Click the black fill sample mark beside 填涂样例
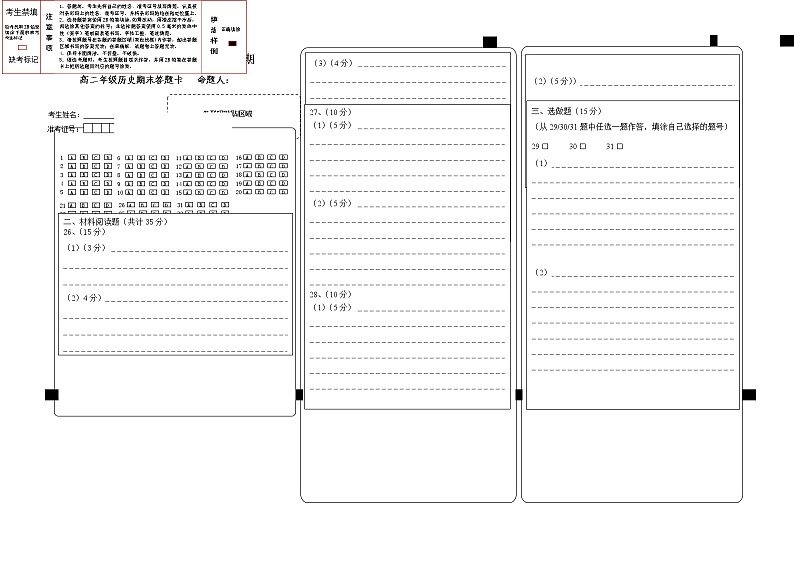 [232, 44]
